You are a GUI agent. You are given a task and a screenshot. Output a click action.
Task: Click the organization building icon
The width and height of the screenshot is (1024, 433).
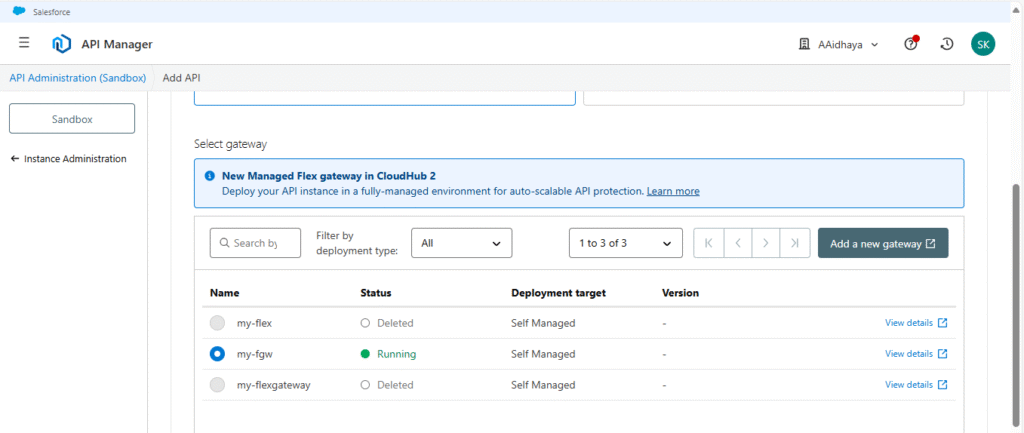pos(805,44)
